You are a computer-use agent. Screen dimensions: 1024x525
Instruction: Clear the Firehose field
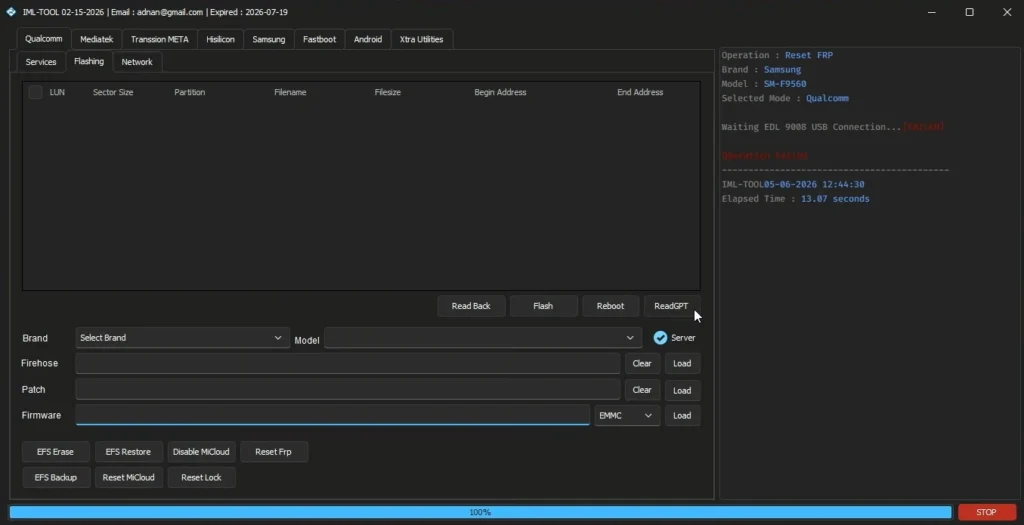(642, 363)
